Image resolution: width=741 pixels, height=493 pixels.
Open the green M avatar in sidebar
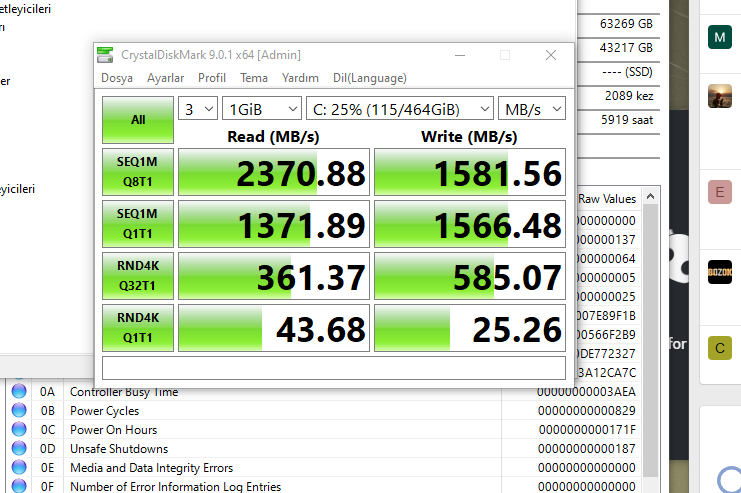720,37
